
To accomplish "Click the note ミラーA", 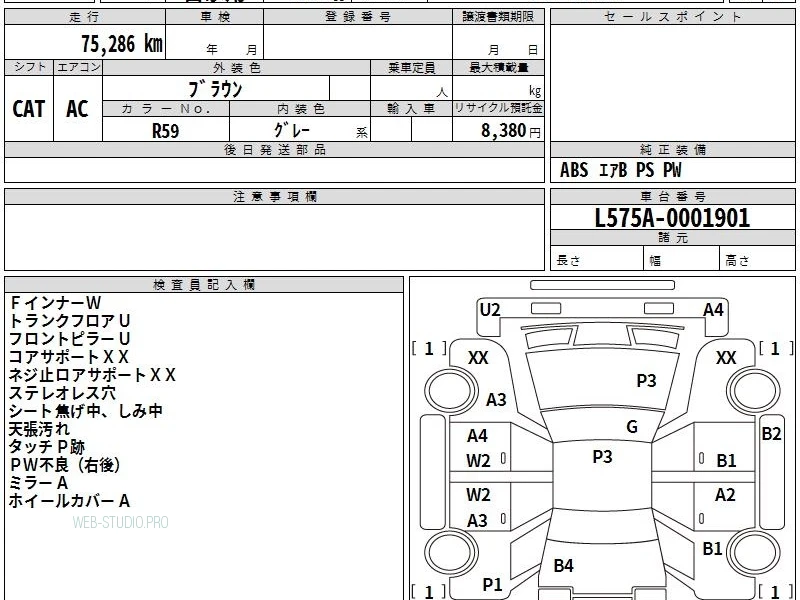I will [x=38, y=483].
